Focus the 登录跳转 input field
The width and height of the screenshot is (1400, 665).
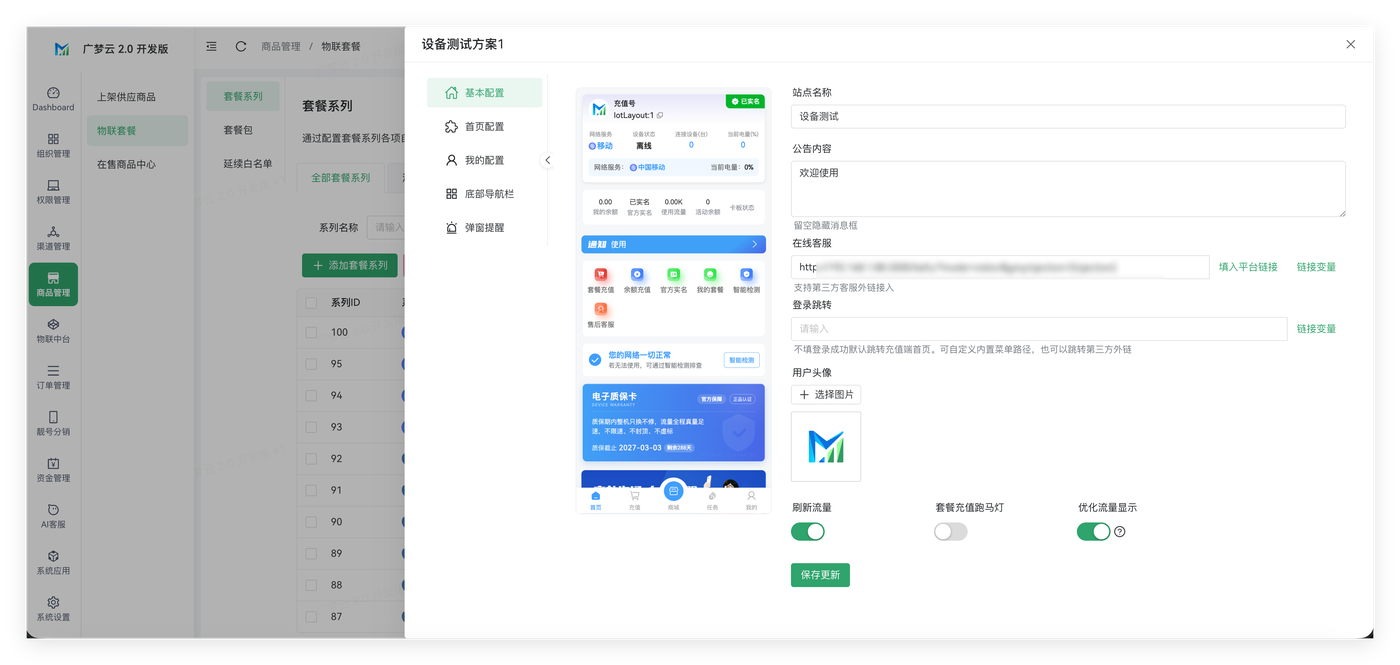click(x=1039, y=329)
